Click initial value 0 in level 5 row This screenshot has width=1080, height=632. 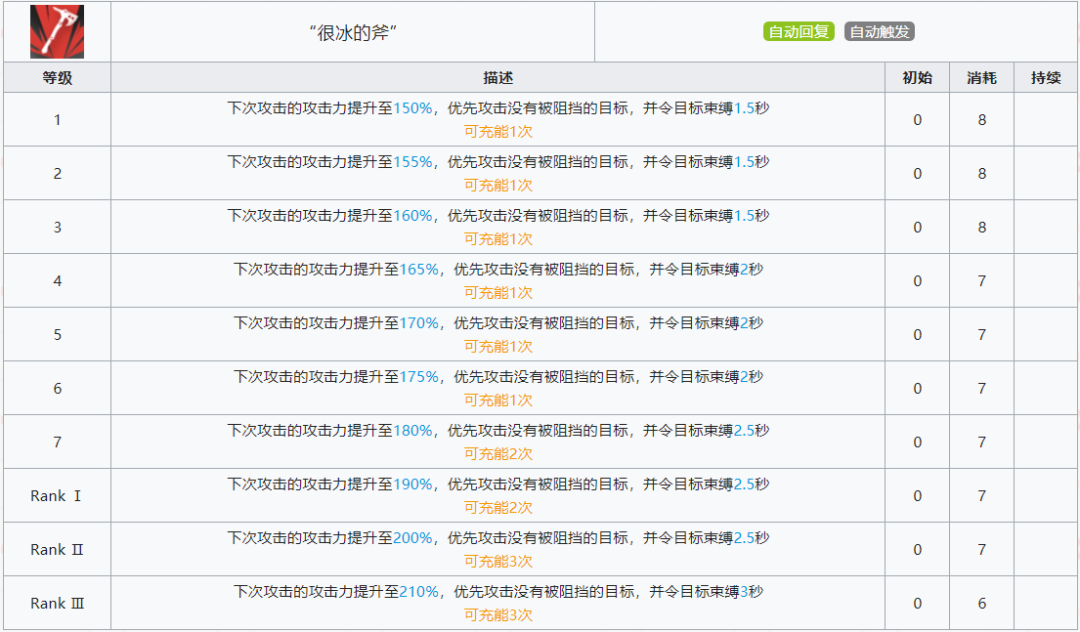(917, 335)
